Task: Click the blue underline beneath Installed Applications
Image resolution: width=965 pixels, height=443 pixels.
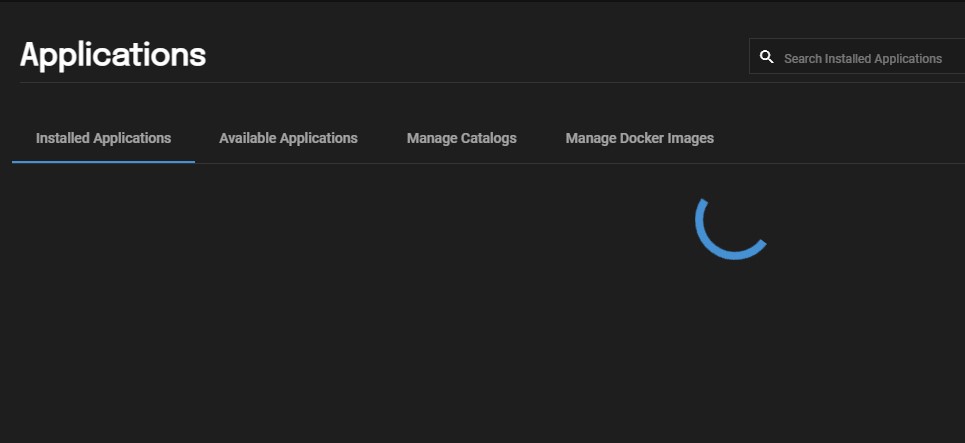Action: [x=103, y=162]
